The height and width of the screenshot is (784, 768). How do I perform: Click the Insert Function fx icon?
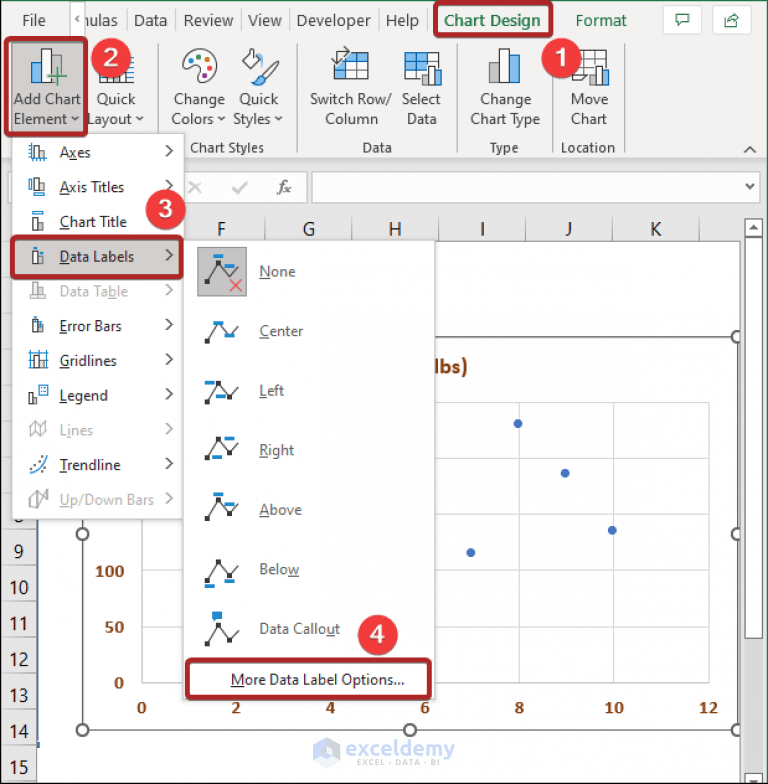(x=284, y=187)
